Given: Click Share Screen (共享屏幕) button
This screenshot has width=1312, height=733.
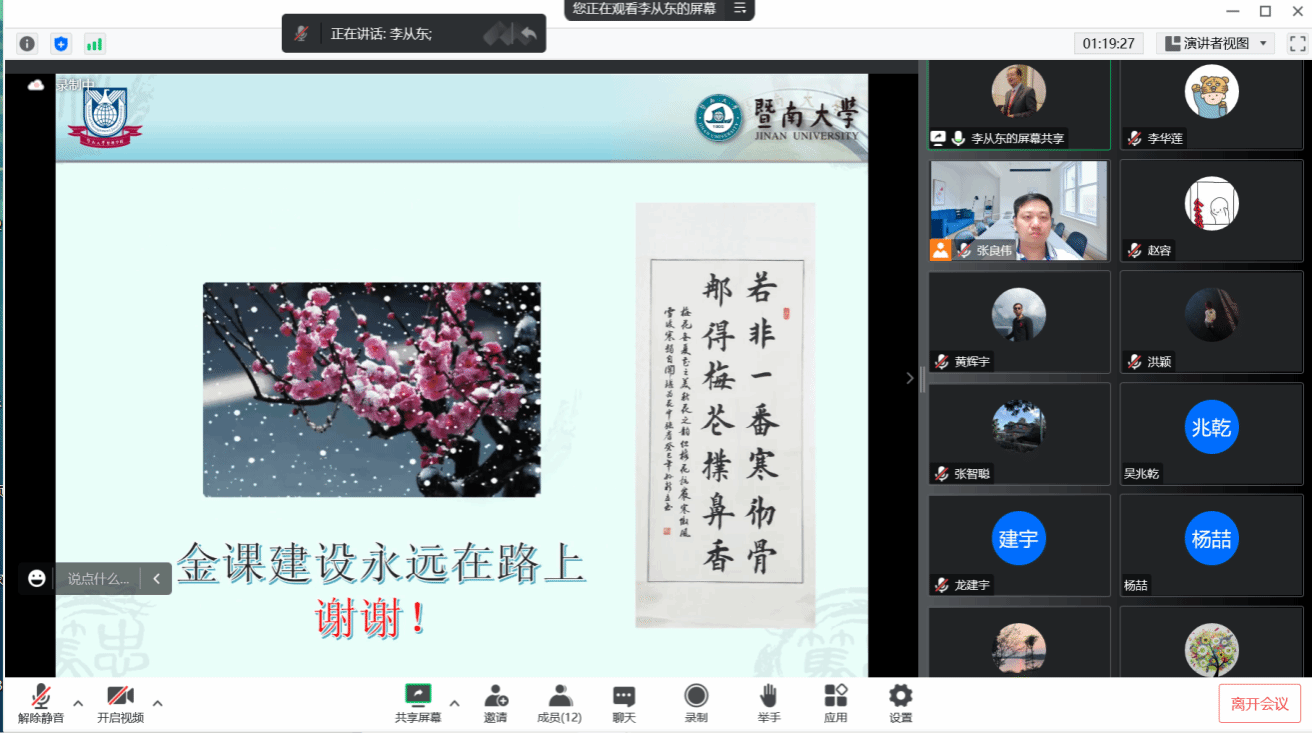Looking at the screenshot, I should tap(417, 703).
